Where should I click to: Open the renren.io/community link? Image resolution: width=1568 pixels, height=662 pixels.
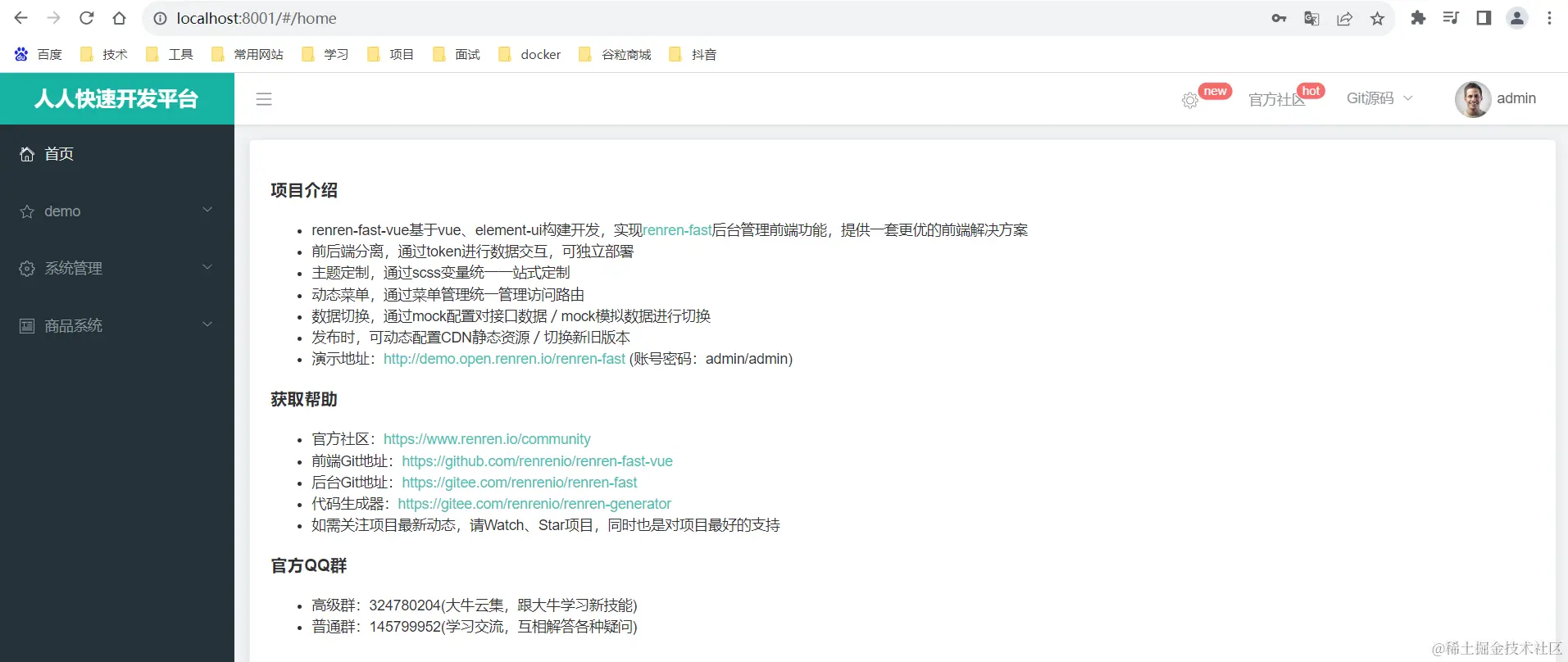[487, 439]
